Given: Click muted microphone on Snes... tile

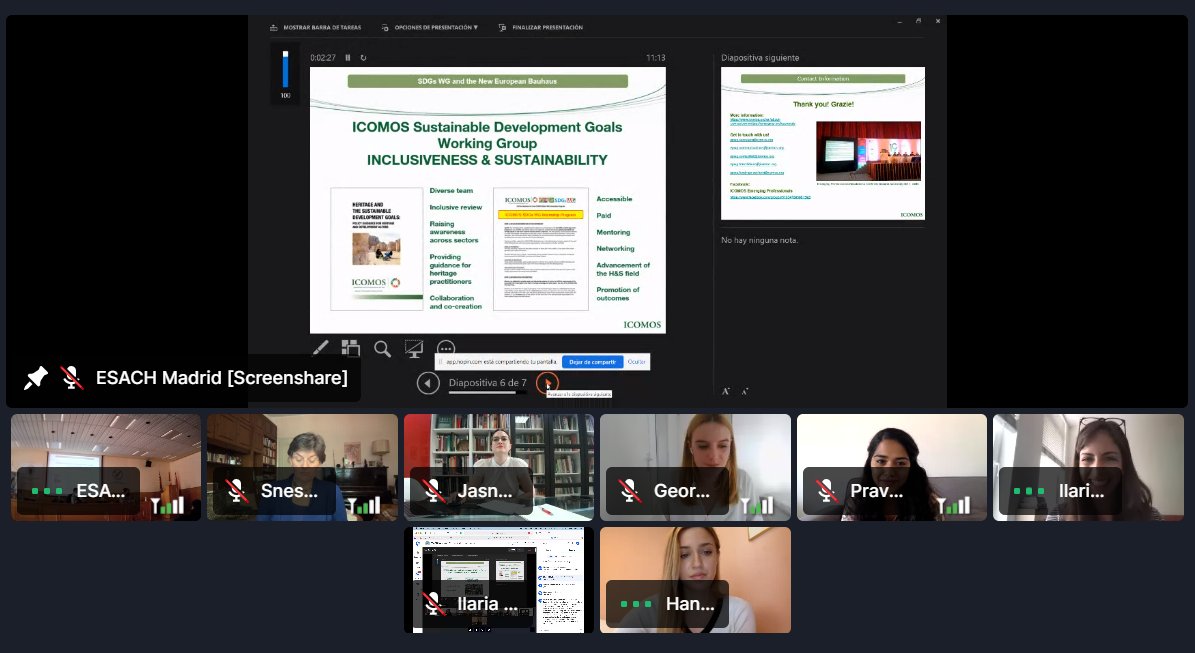Looking at the screenshot, I should (238, 491).
